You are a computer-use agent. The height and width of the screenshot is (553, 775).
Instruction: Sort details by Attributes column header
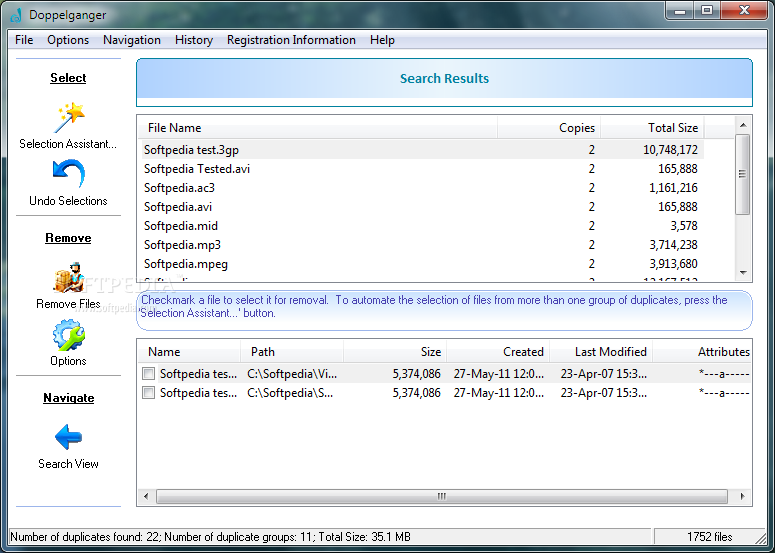tap(702, 352)
